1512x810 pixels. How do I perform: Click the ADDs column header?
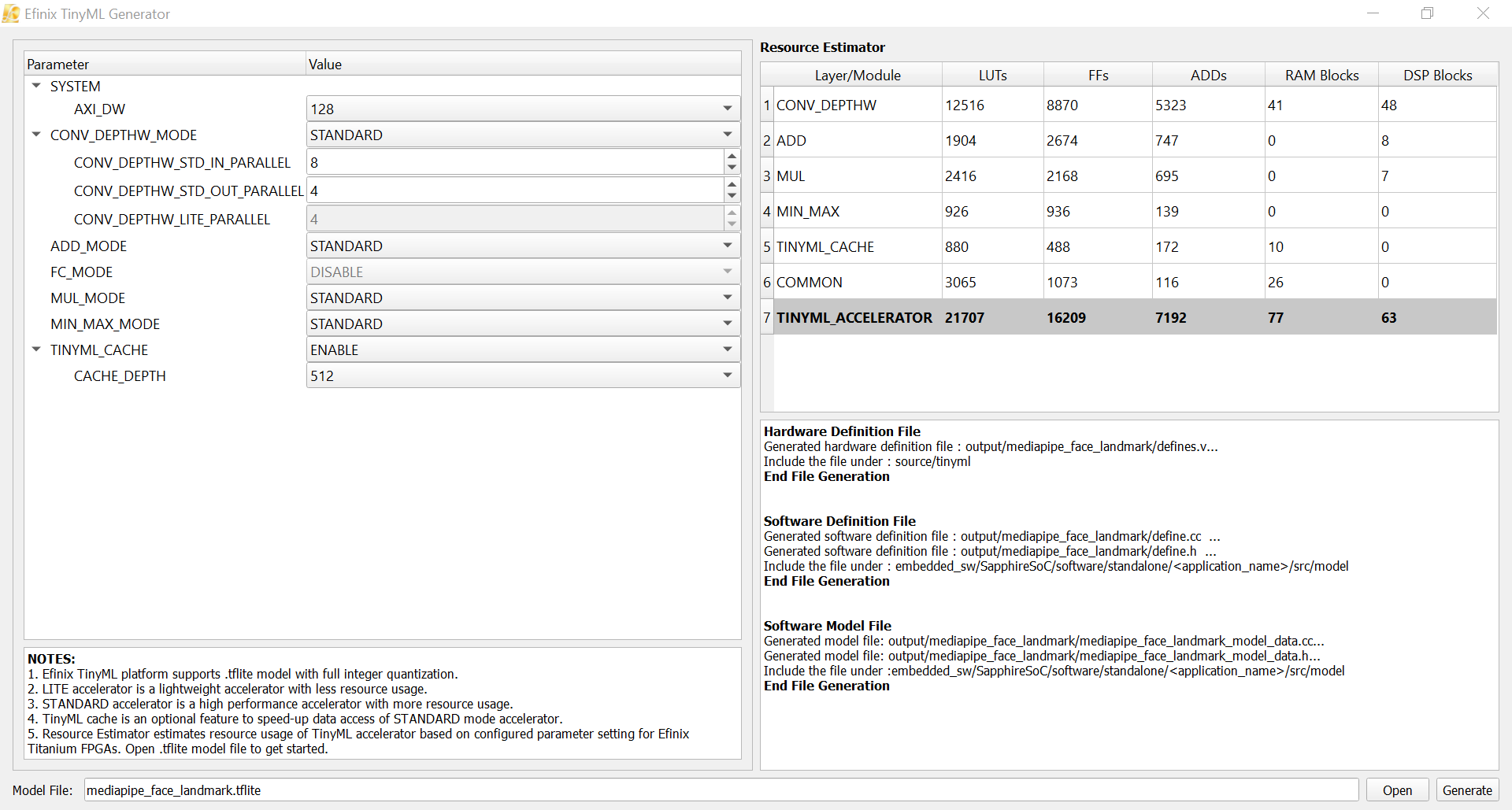pyautogui.click(x=1208, y=75)
